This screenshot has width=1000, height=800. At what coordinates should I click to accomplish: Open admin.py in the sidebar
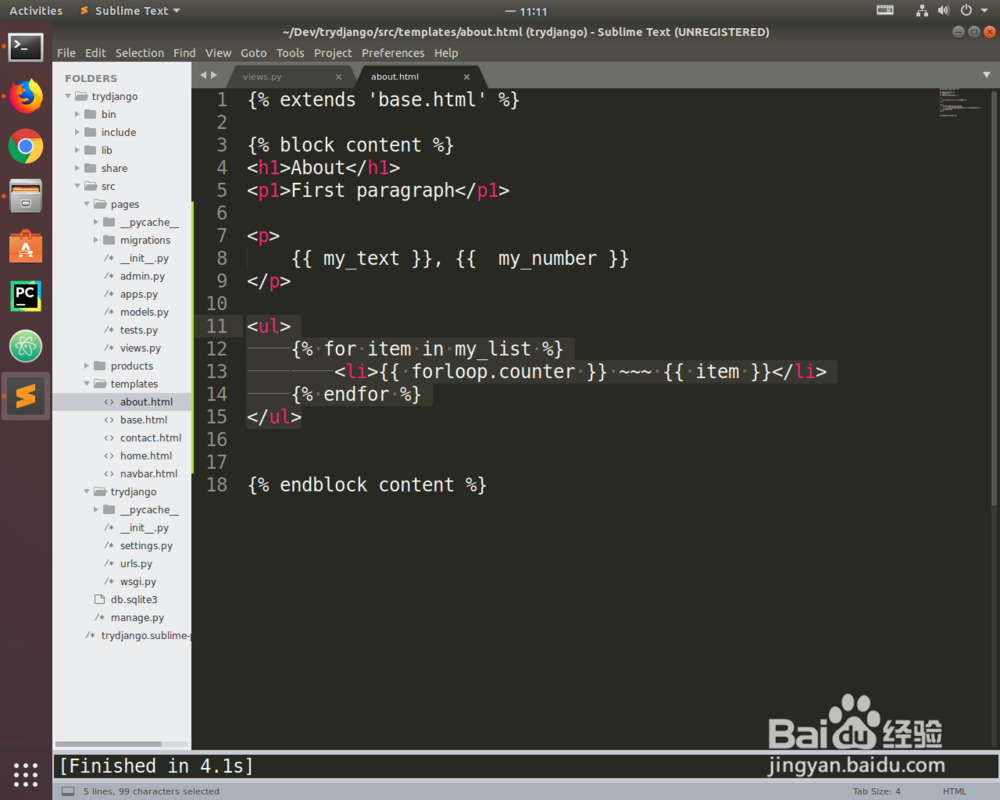coord(142,276)
